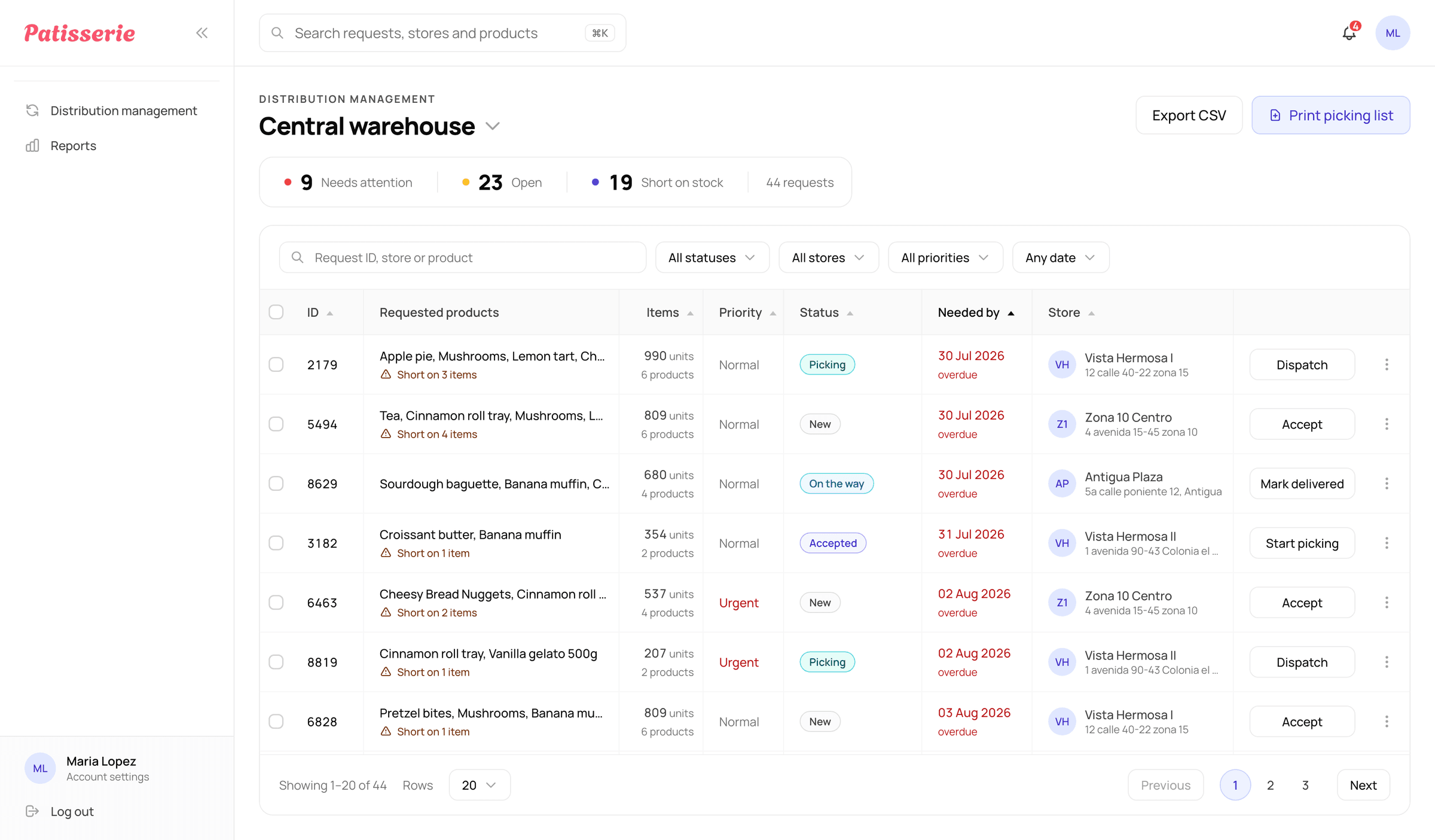Open more options for request 3182
Image resolution: width=1435 pixels, height=840 pixels.
(x=1387, y=543)
